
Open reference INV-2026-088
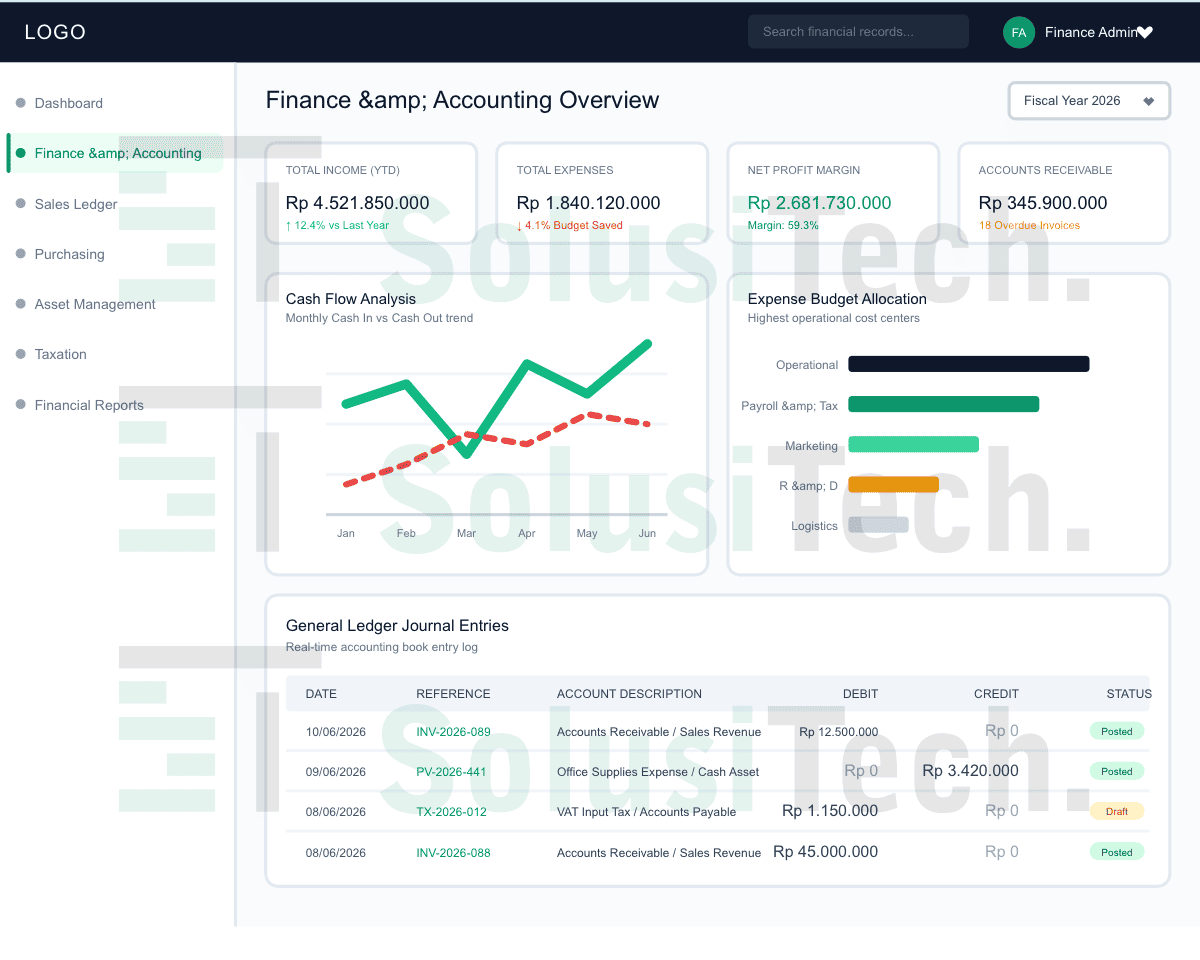[453, 853]
